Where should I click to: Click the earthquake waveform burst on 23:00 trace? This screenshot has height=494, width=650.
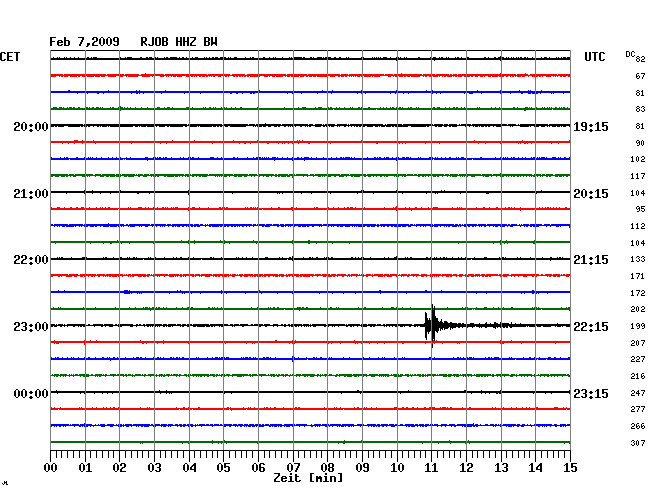pyautogui.click(x=432, y=326)
